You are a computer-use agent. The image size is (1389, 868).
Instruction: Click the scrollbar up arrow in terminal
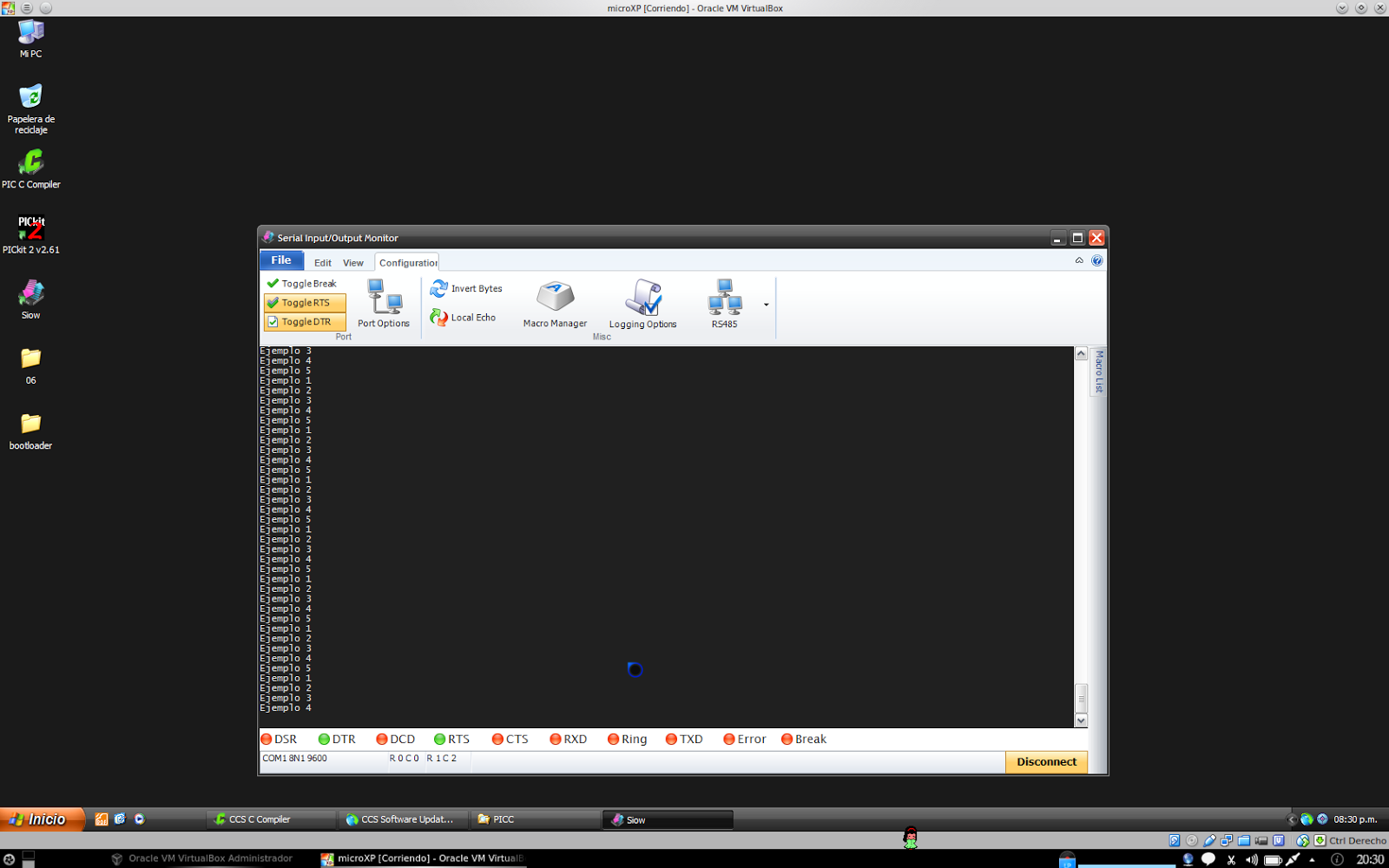pyautogui.click(x=1081, y=354)
